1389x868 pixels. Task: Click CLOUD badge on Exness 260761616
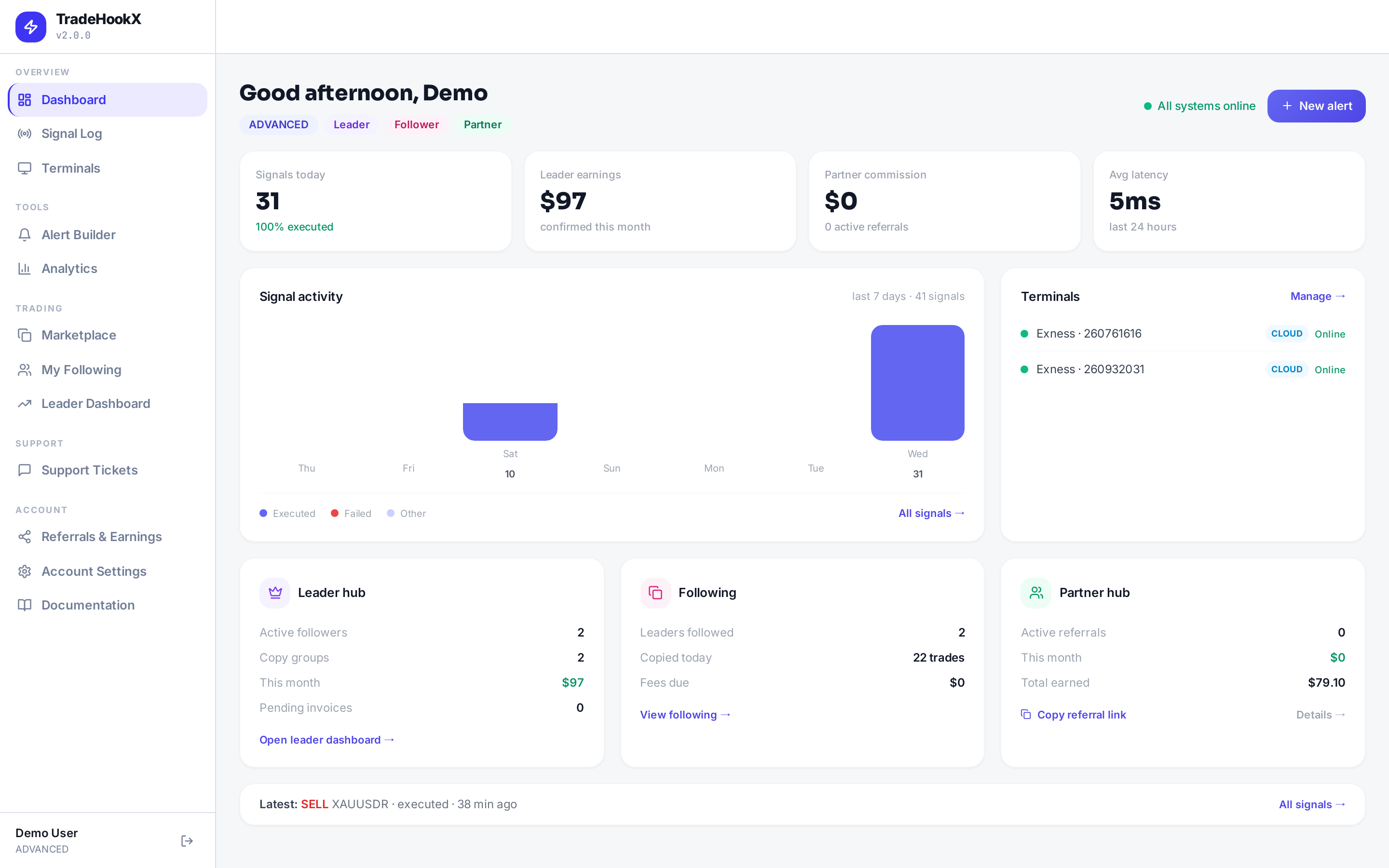tap(1286, 334)
